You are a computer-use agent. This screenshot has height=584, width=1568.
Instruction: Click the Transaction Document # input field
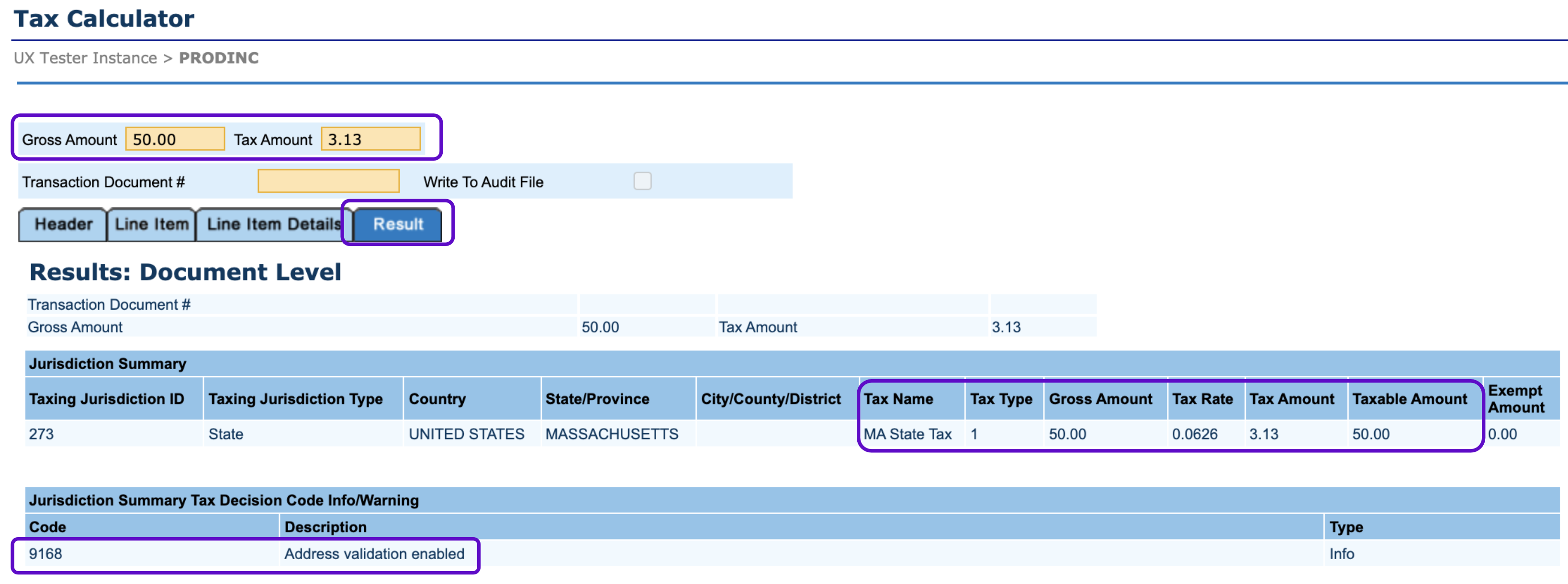(x=328, y=181)
